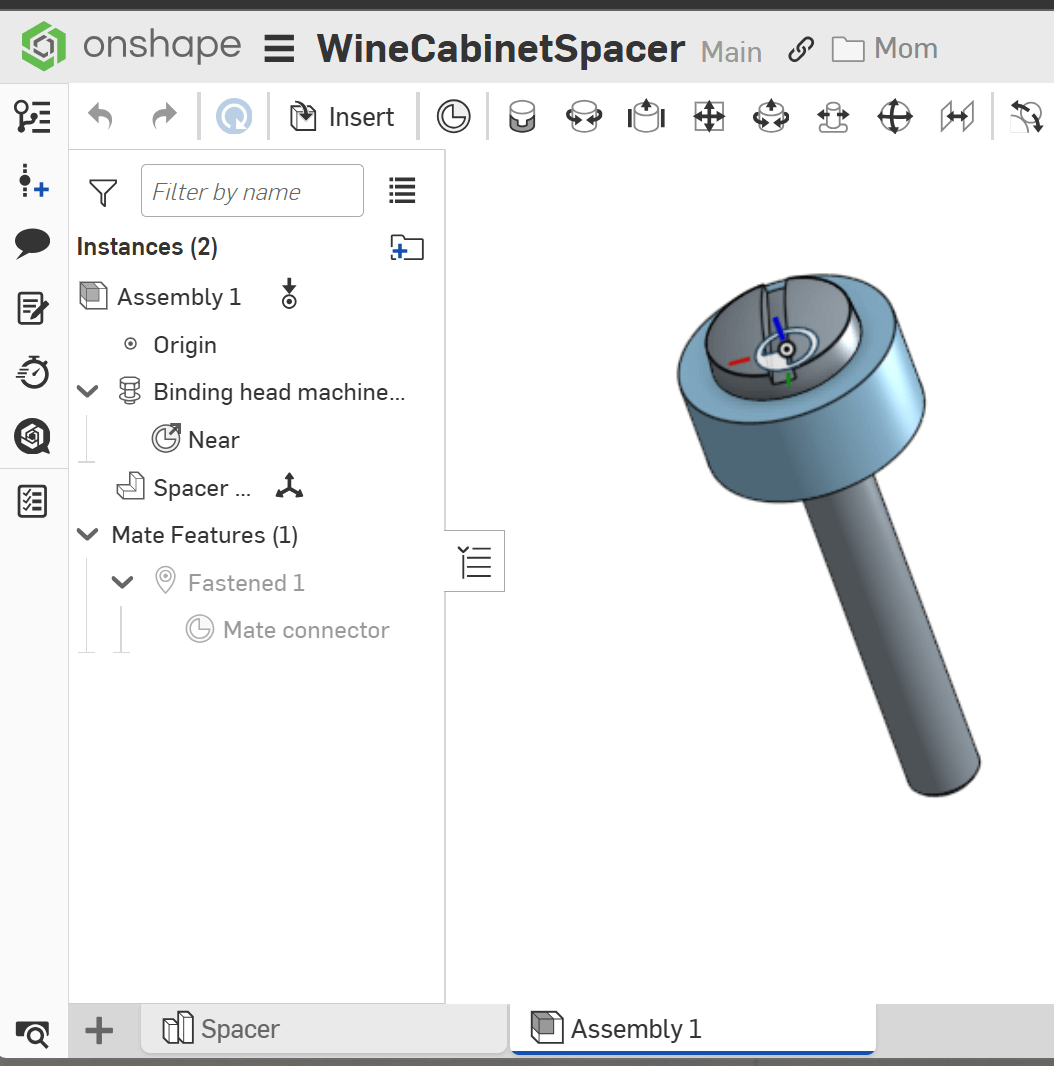Click the Insert button
This screenshot has width=1054, height=1066.
click(342, 117)
